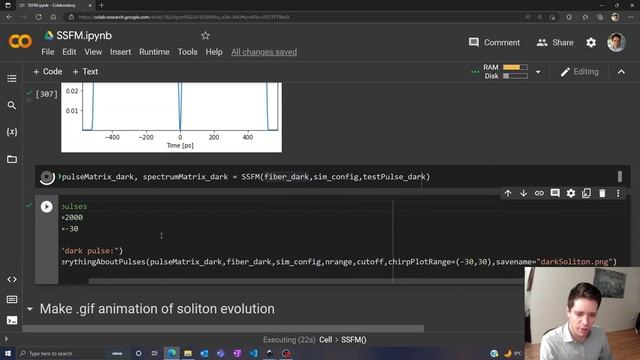This screenshot has width=640, height=360.
Task: Open the find and replace search panel
Action: pyautogui.click(x=11, y=105)
